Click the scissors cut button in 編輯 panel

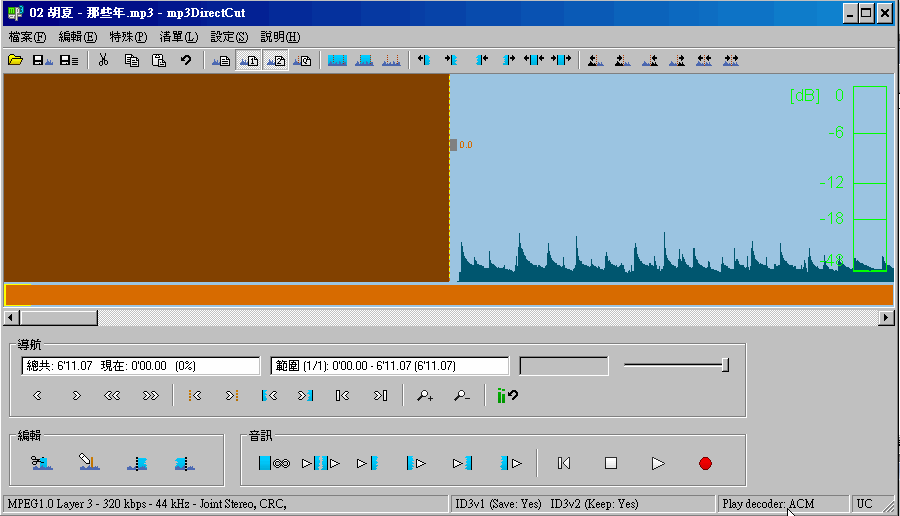tap(41, 463)
